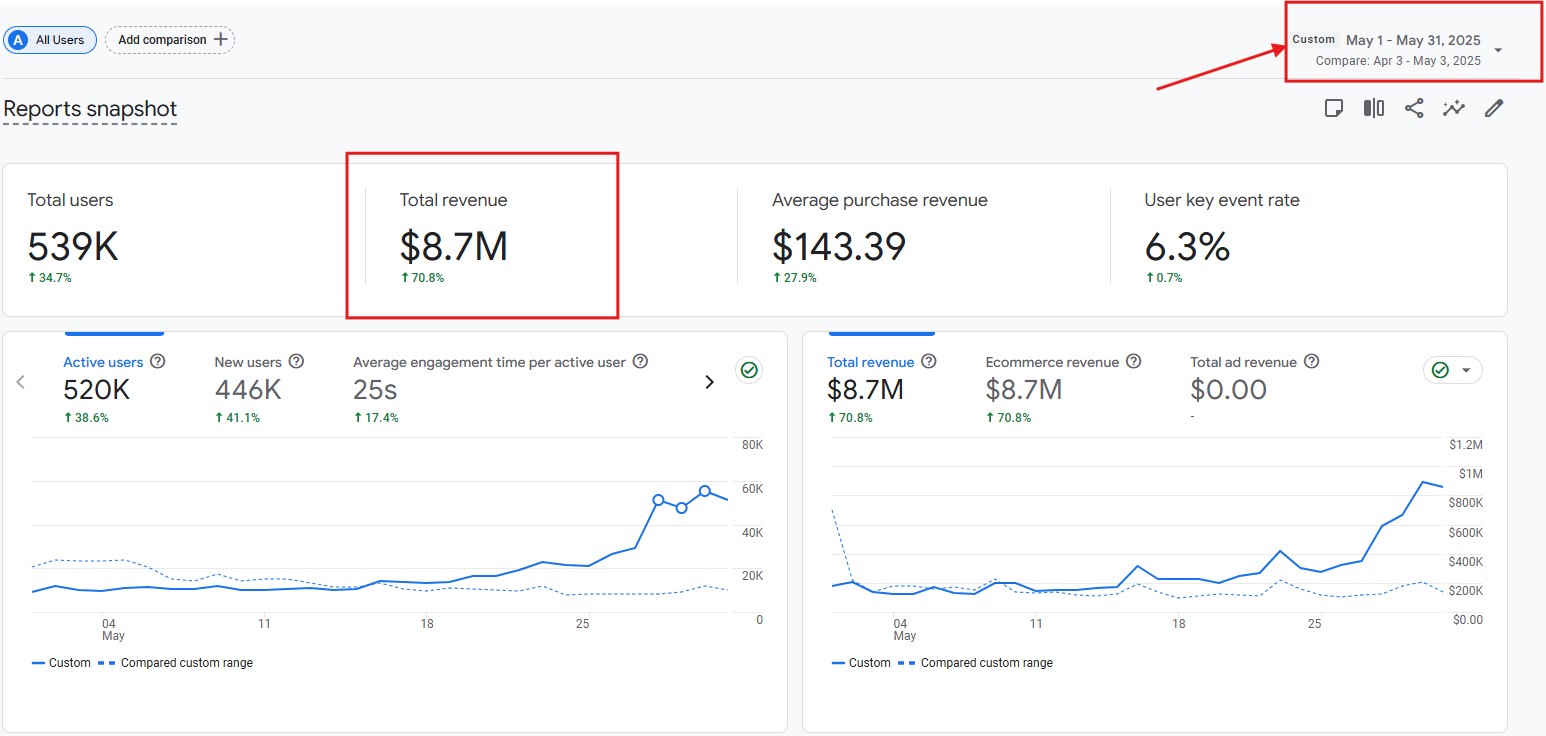Open the revenue card data quality dropdown
The width and height of the screenshot is (1546, 736).
click(x=1453, y=370)
